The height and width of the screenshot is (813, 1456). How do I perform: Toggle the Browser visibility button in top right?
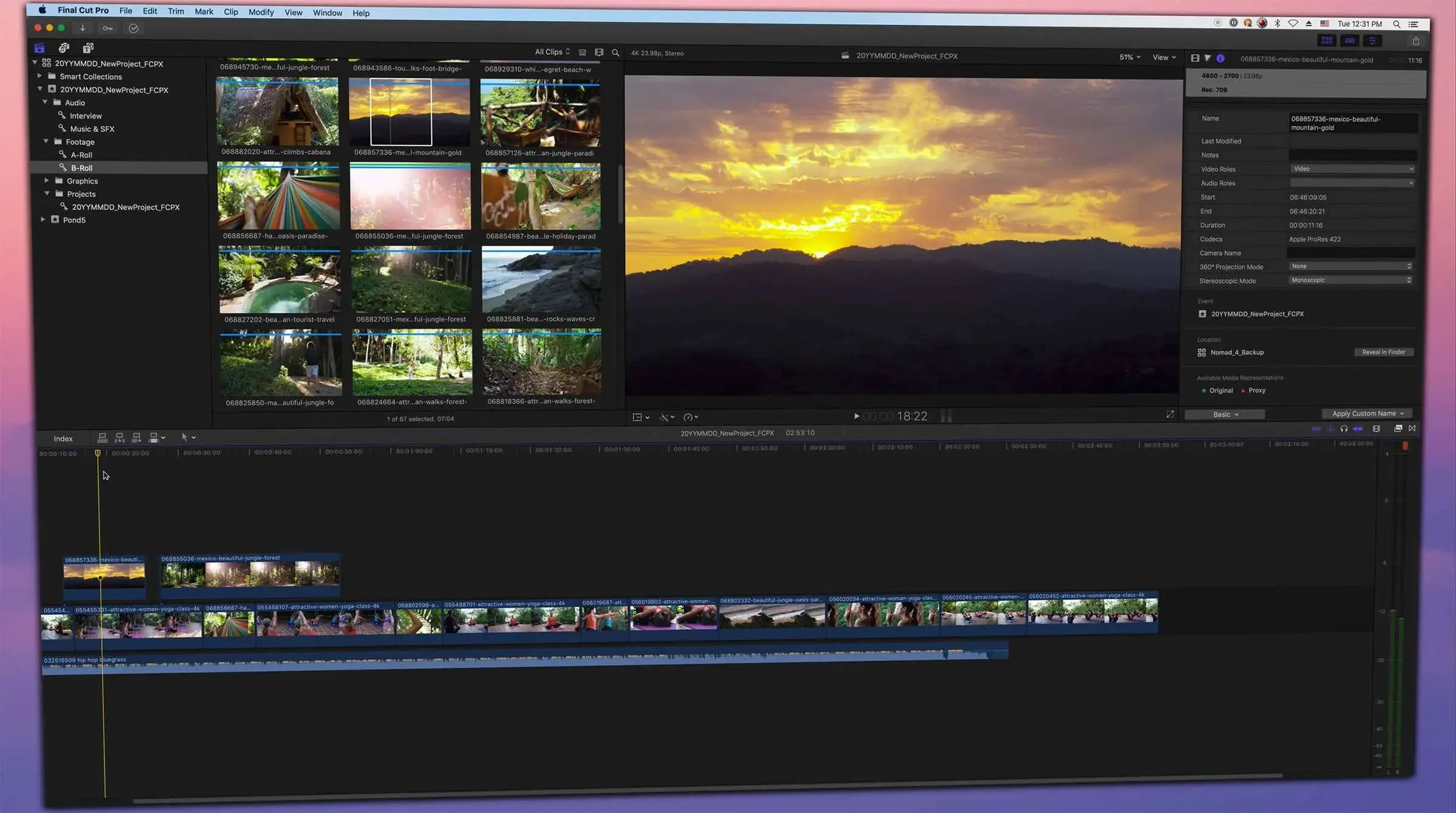coord(1327,41)
